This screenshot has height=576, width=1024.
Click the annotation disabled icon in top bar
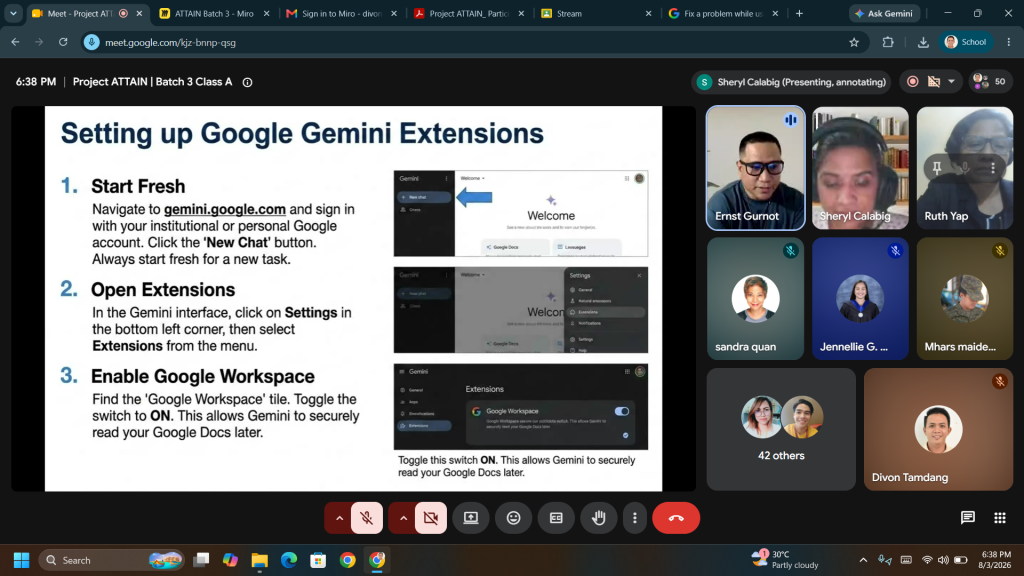(x=934, y=82)
